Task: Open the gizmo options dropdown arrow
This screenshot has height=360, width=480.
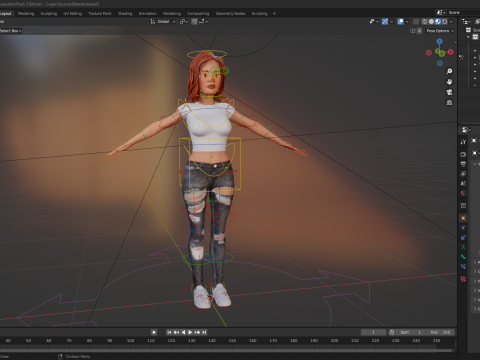Action: coord(392,22)
